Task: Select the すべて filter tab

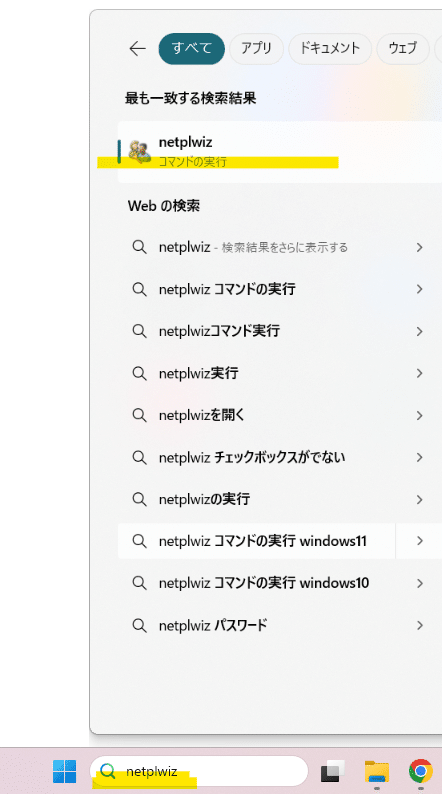Action: (x=191, y=49)
